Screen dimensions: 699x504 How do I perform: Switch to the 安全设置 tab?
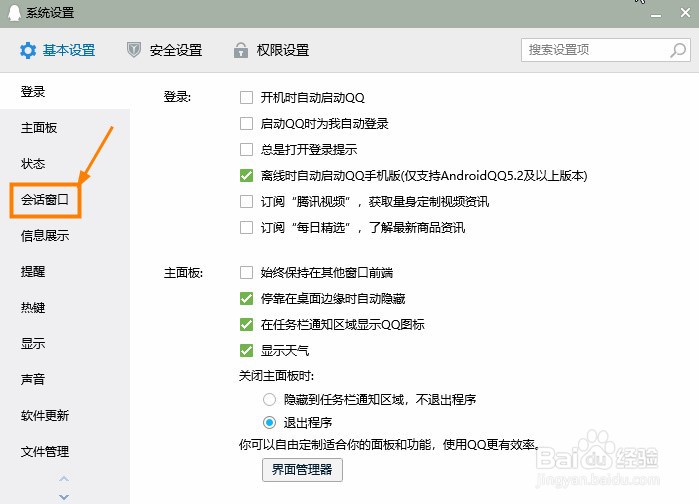[164, 50]
